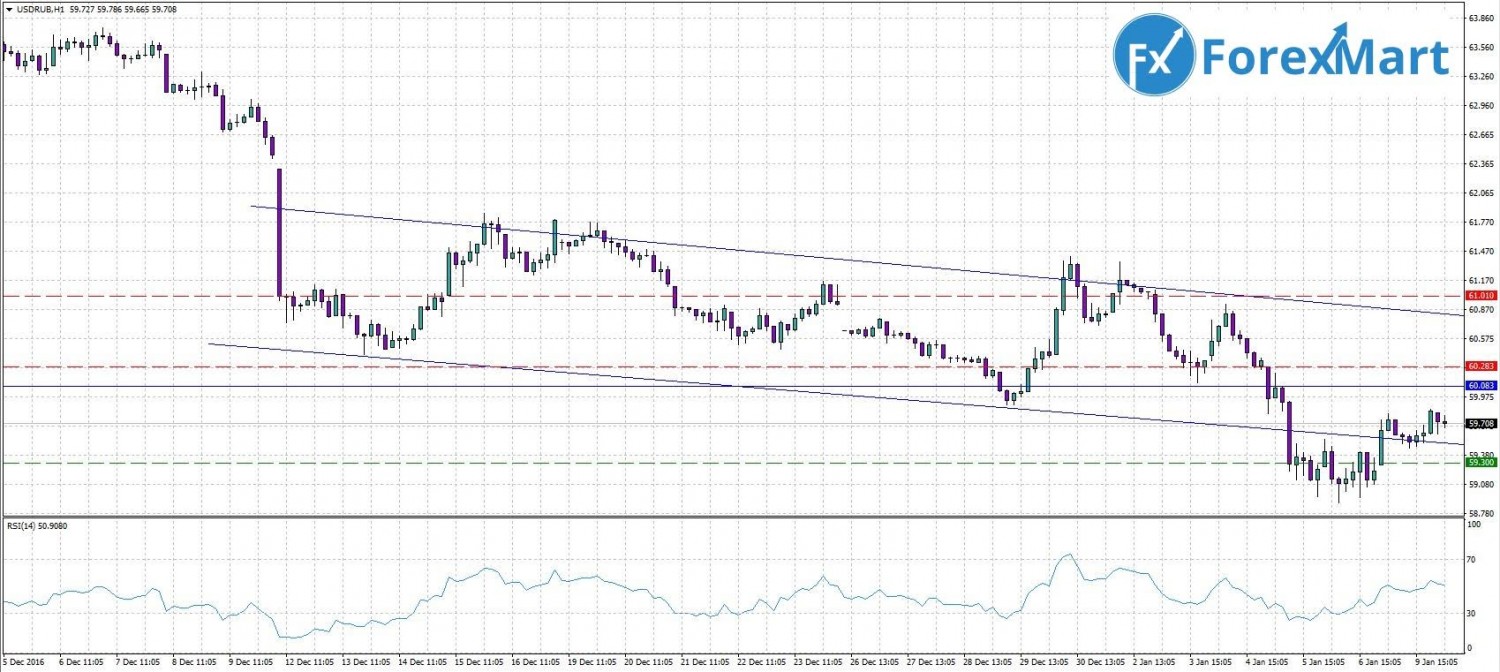Click the ForexMart brand name text
The image size is (1500, 672).
tap(1325, 57)
